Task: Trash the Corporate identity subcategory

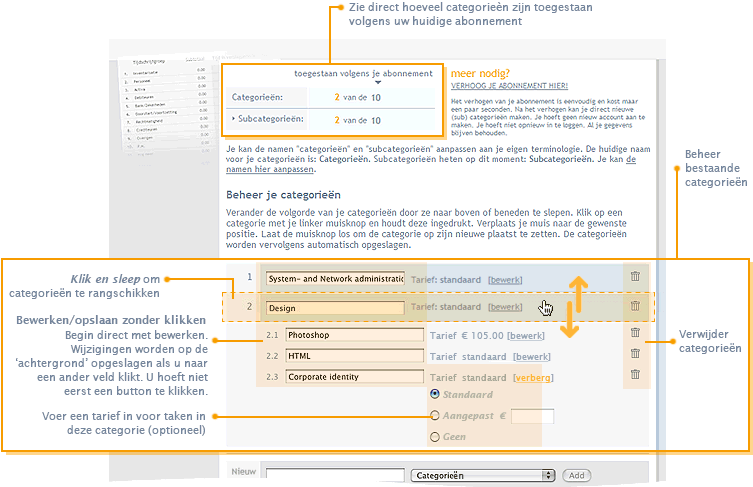Action: [634, 375]
